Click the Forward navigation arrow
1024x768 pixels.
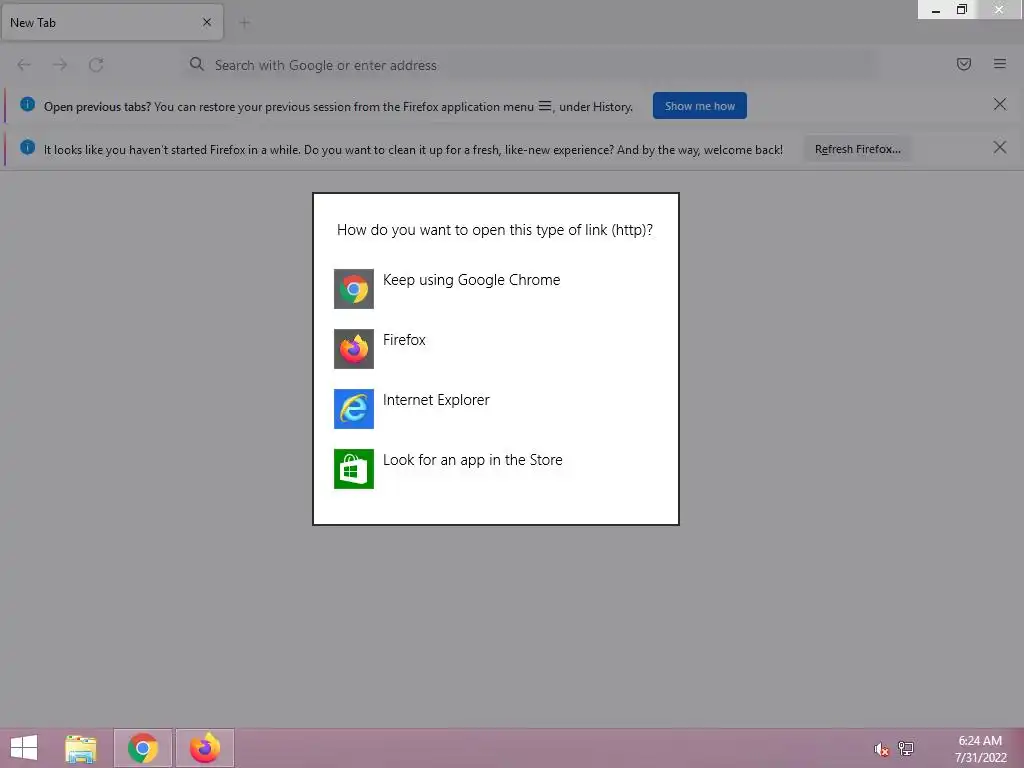point(60,65)
